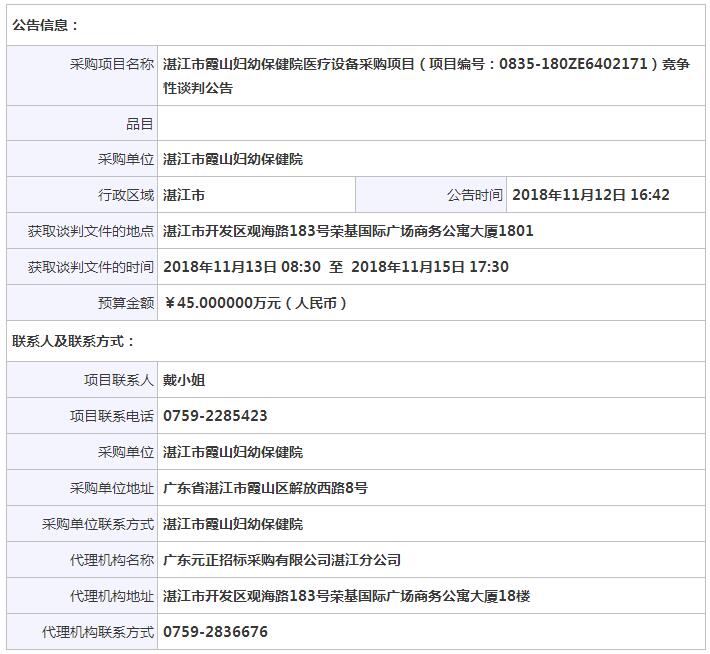Screen dimensions: 710x654
Task: Click the 行政区域 value 湛江市
Action: 184,195
